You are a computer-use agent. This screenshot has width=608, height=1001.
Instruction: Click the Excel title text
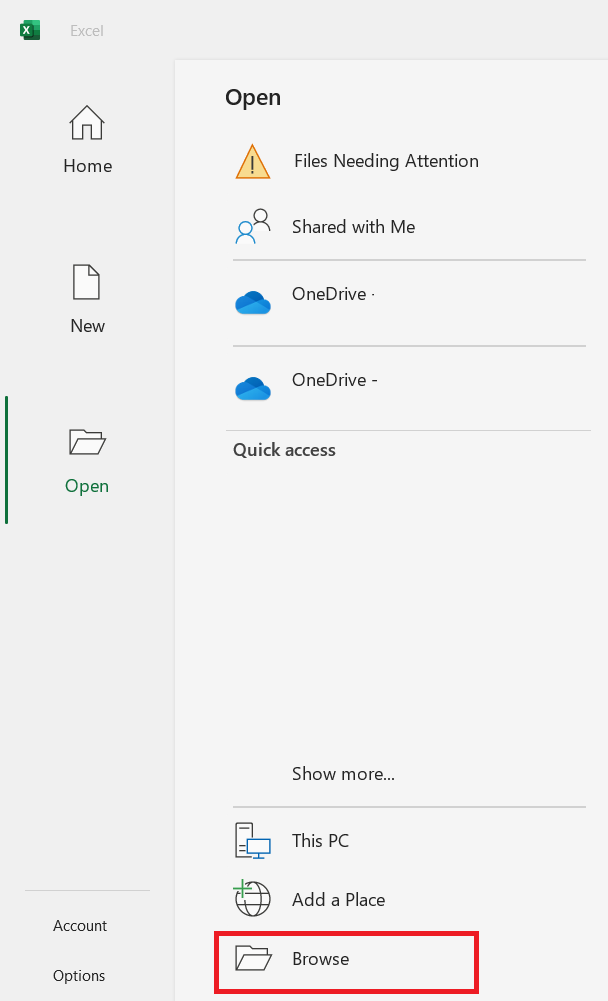[87, 31]
